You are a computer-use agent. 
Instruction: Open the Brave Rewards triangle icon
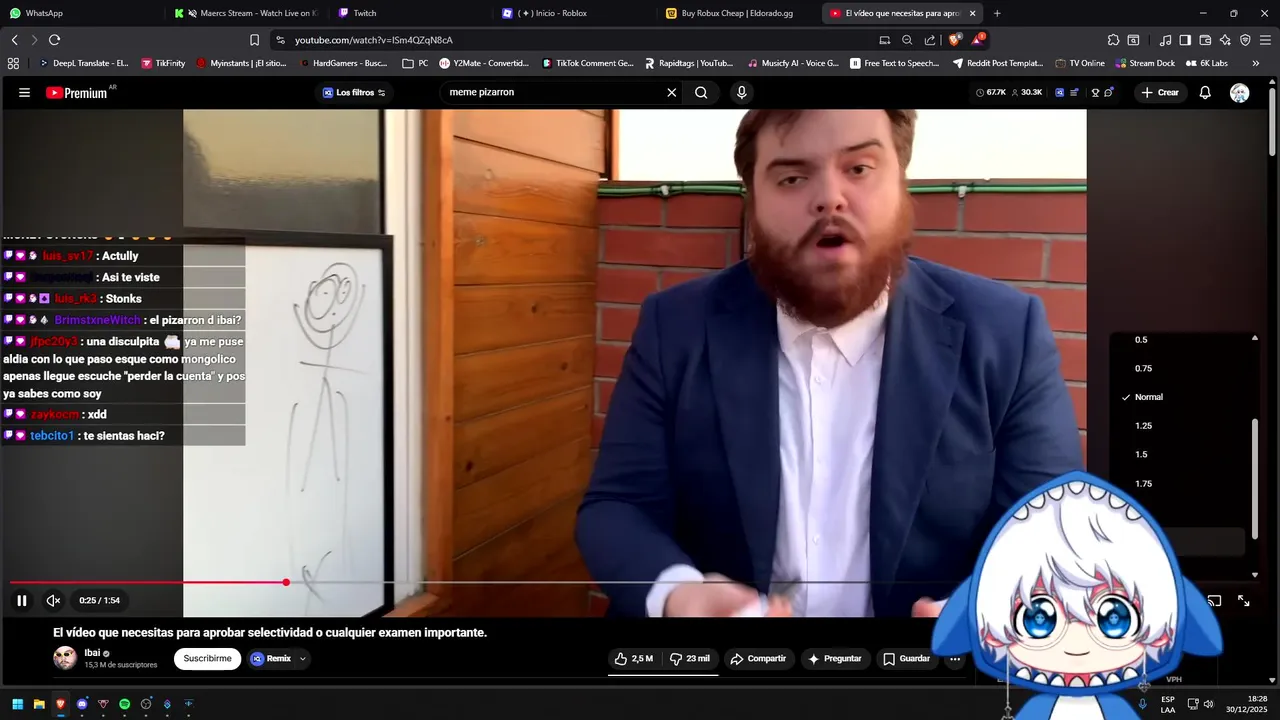tap(978, 40)
